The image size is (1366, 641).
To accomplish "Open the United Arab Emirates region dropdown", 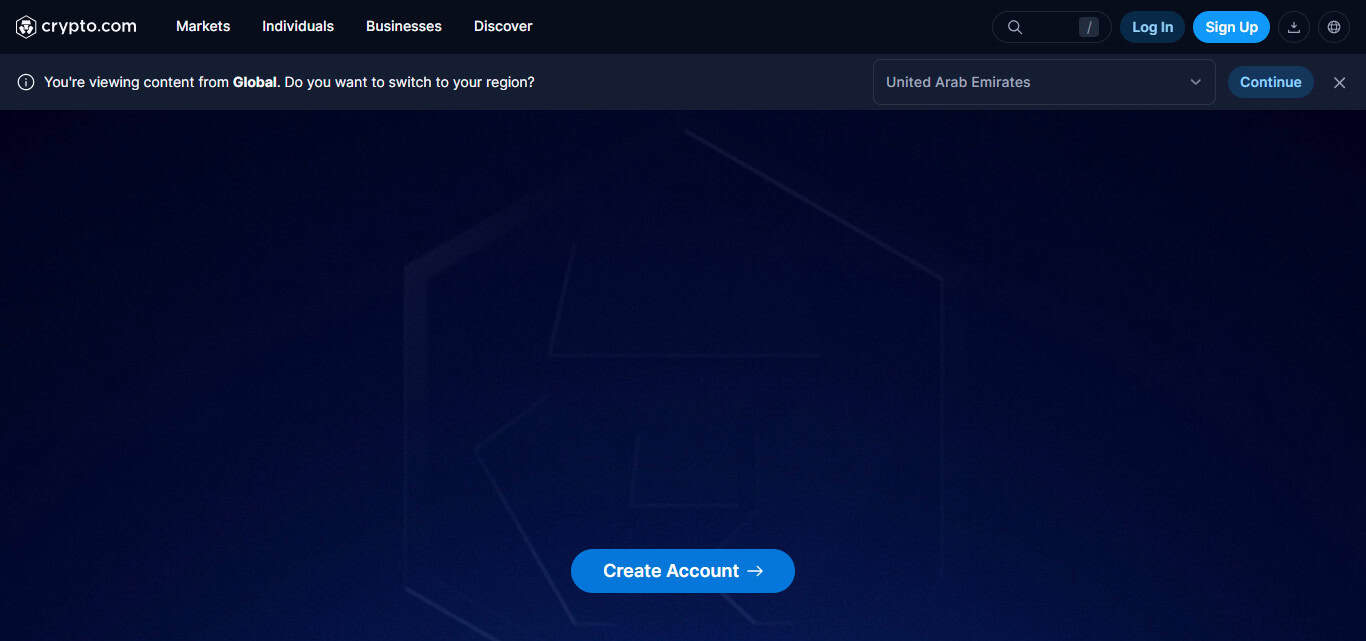I will (1044, 82).
